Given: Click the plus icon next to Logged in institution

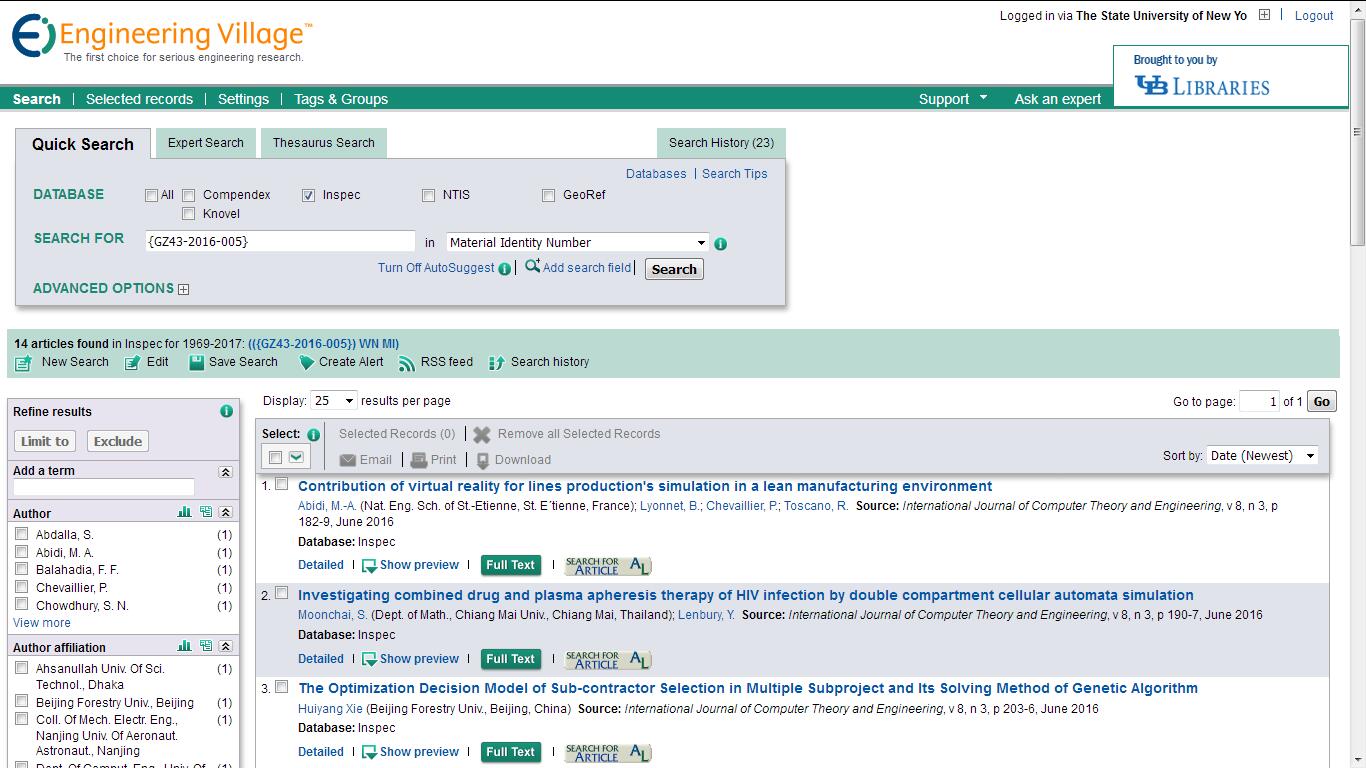Looking at the screenshot, I should (1264, 15).
